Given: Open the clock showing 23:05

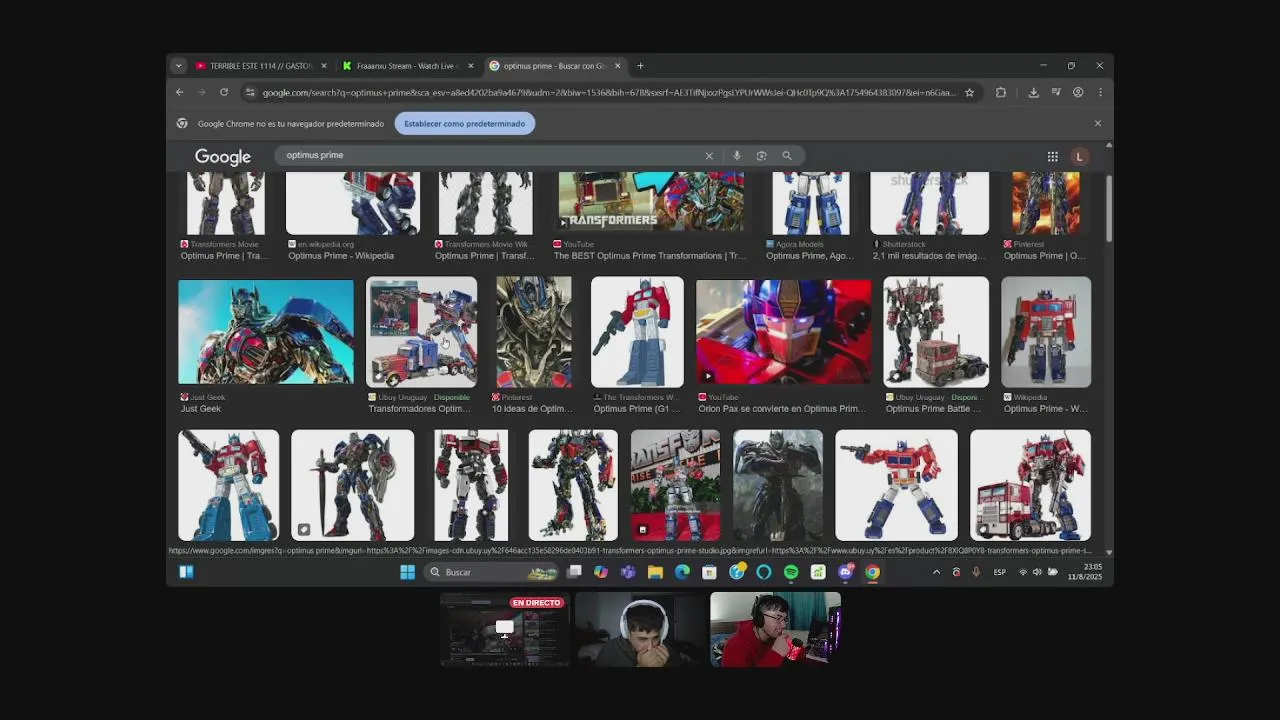Looking at the screenshot, I should coord(1084,572).
